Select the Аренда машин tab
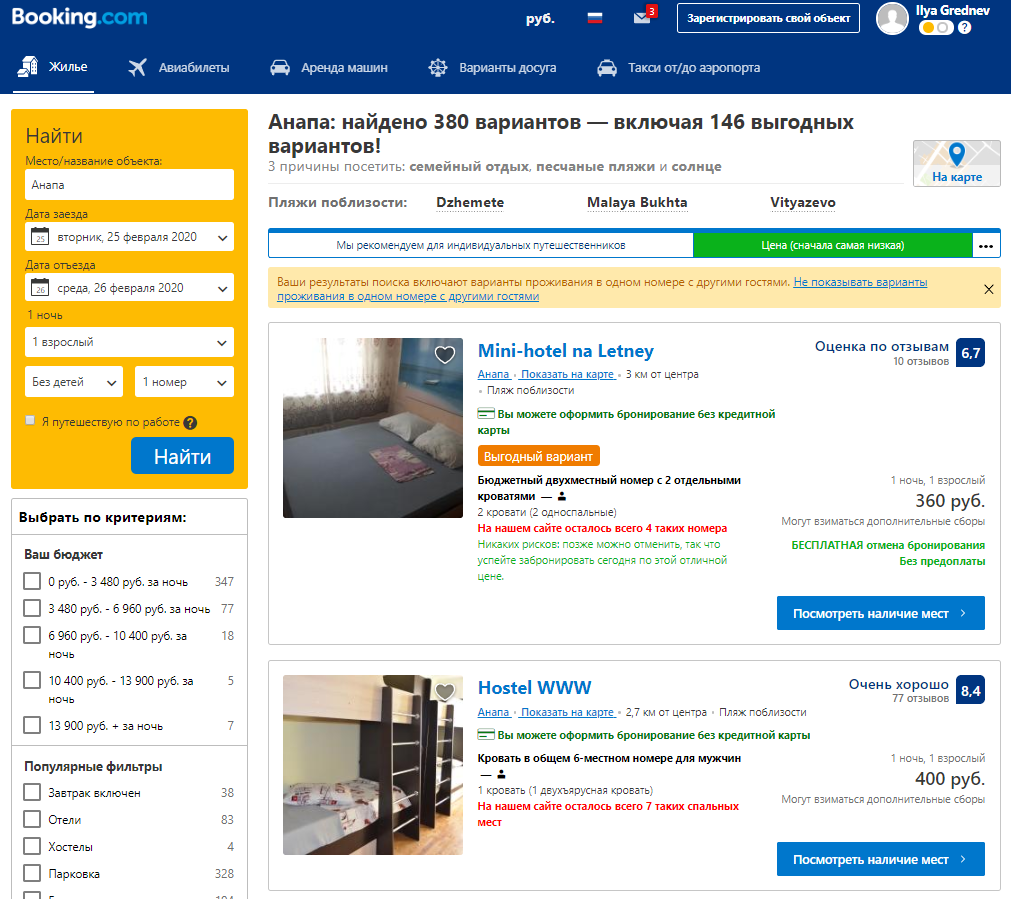The image size is (1011, 899). 329,67
